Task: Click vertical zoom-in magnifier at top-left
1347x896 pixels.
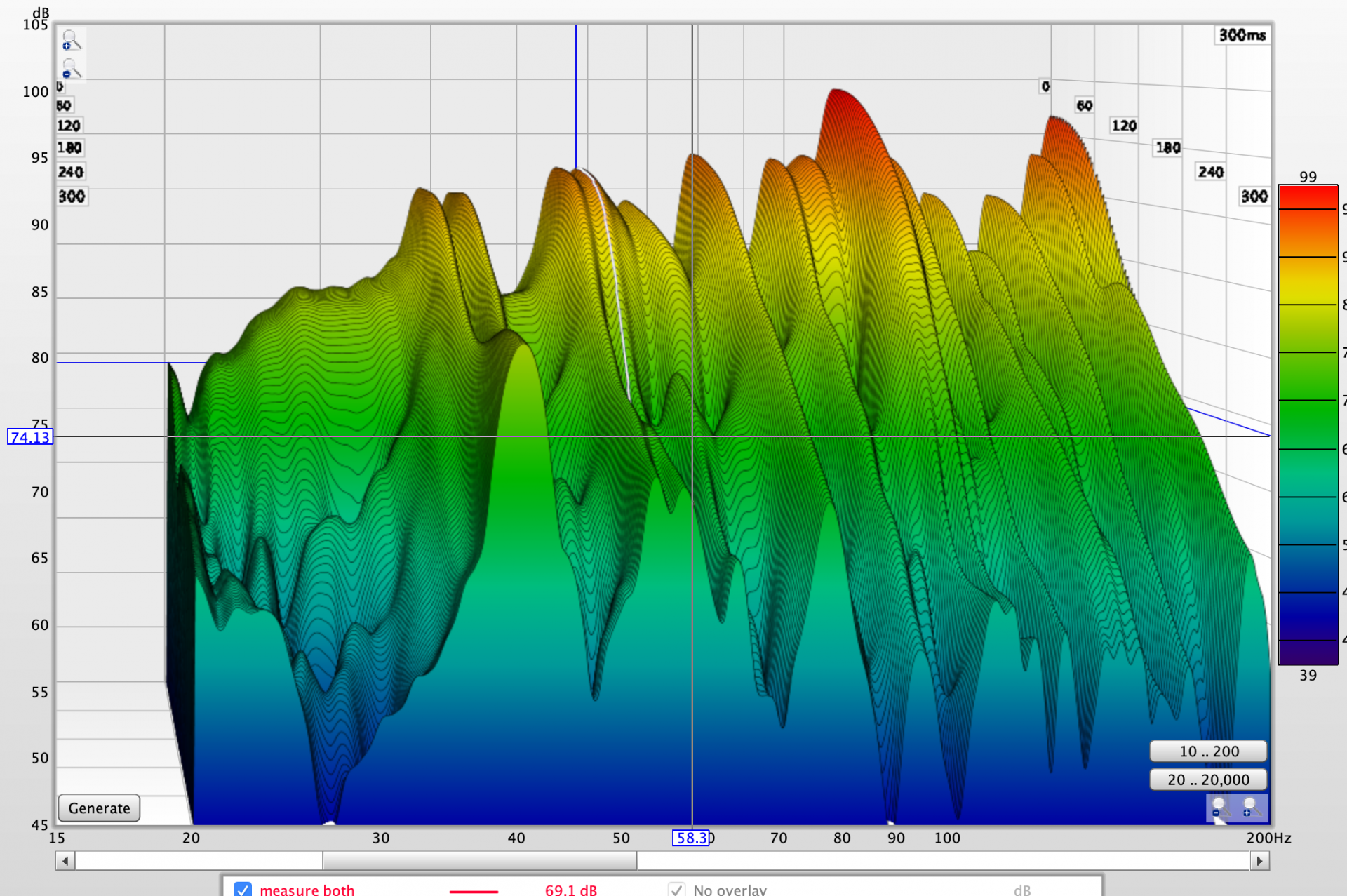Action: coord(71,41)
